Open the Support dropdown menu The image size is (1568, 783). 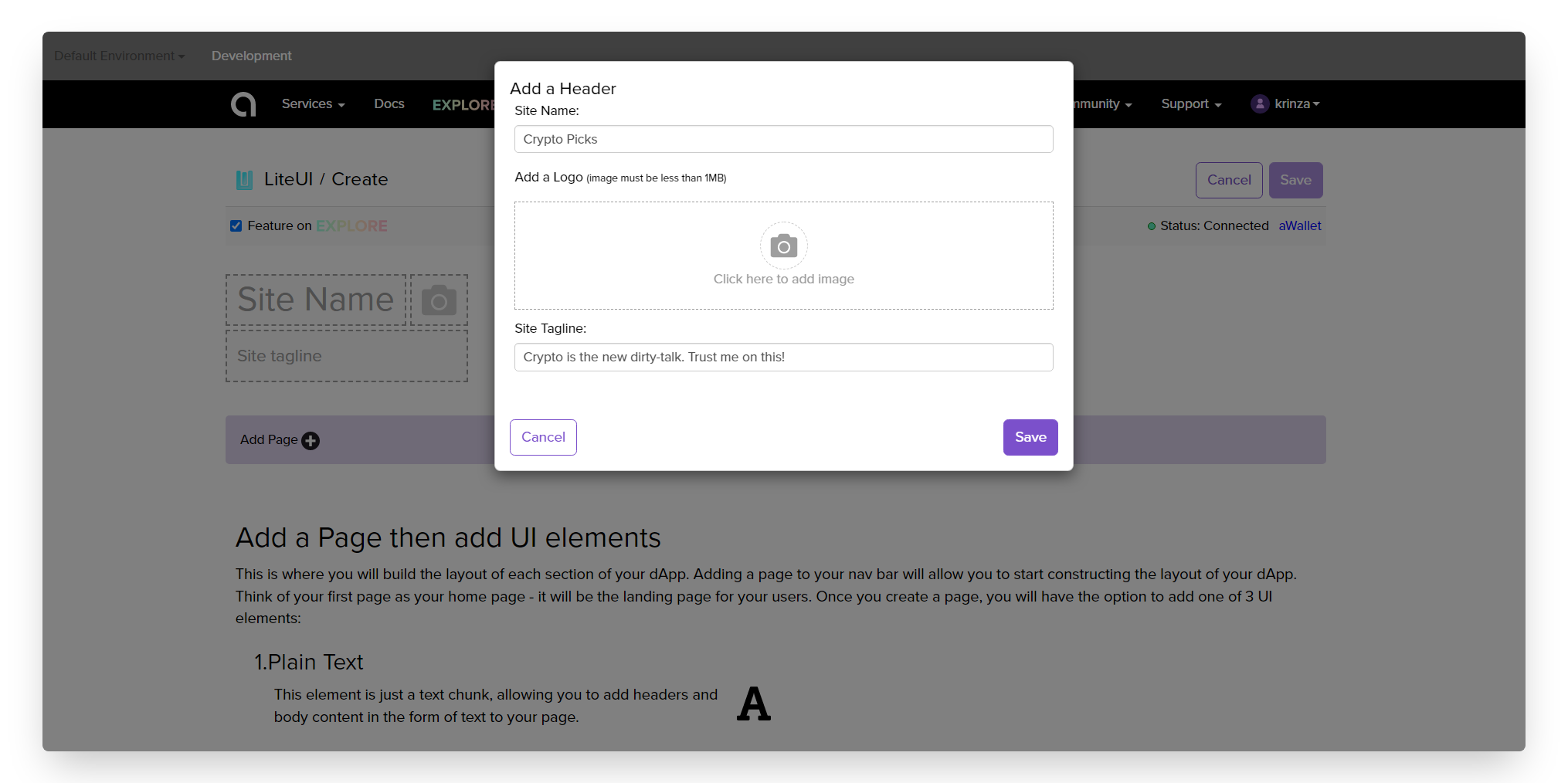pyautogui.click(x=1191, y=103)
